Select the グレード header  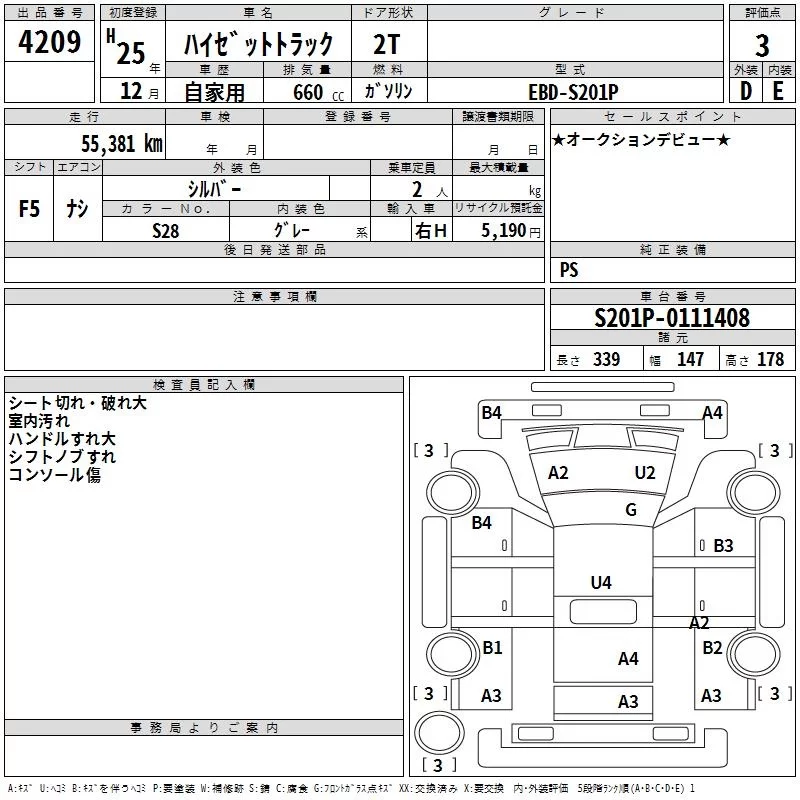point(576,13)
